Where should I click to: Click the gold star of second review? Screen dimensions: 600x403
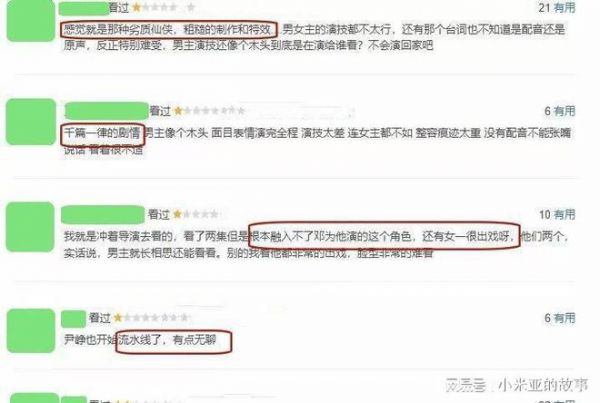tap(178, 111)
